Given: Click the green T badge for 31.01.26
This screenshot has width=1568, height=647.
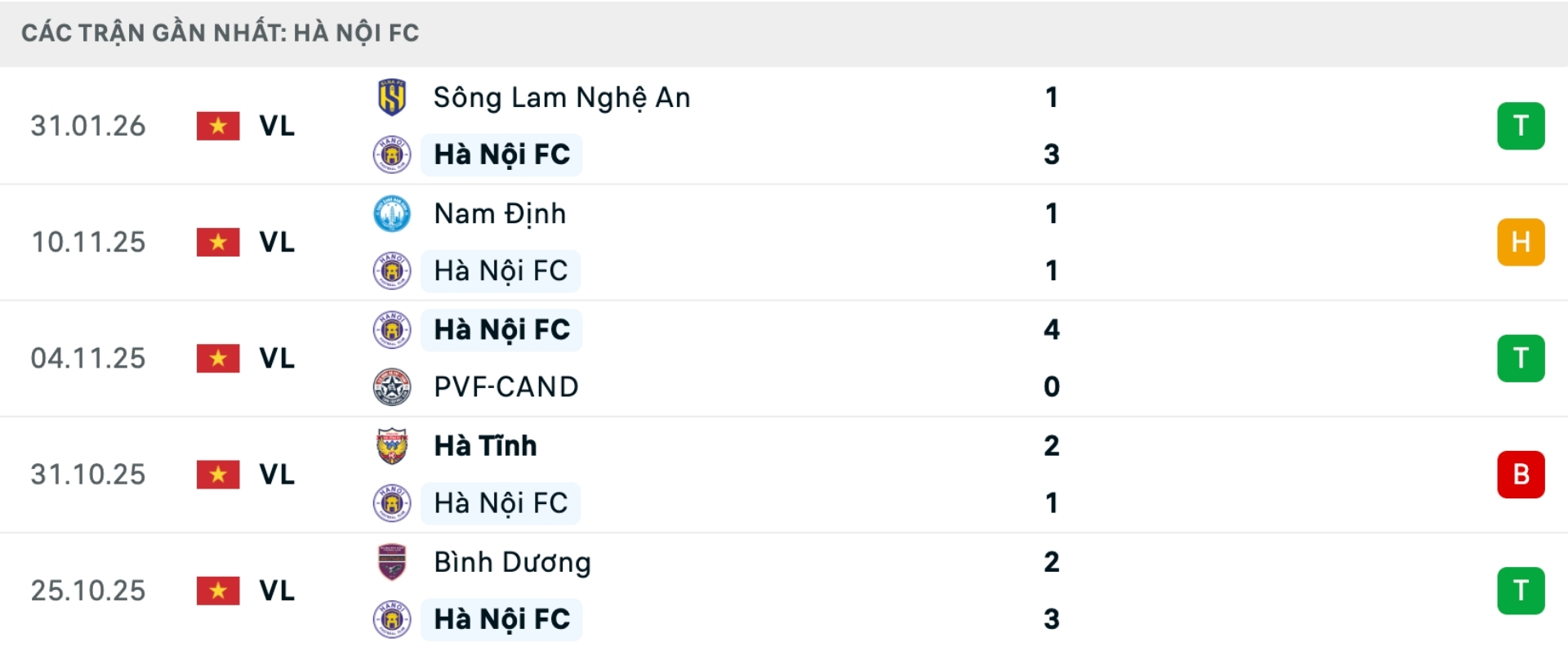Looking at the screenshot, I should tap(1520, 126).
